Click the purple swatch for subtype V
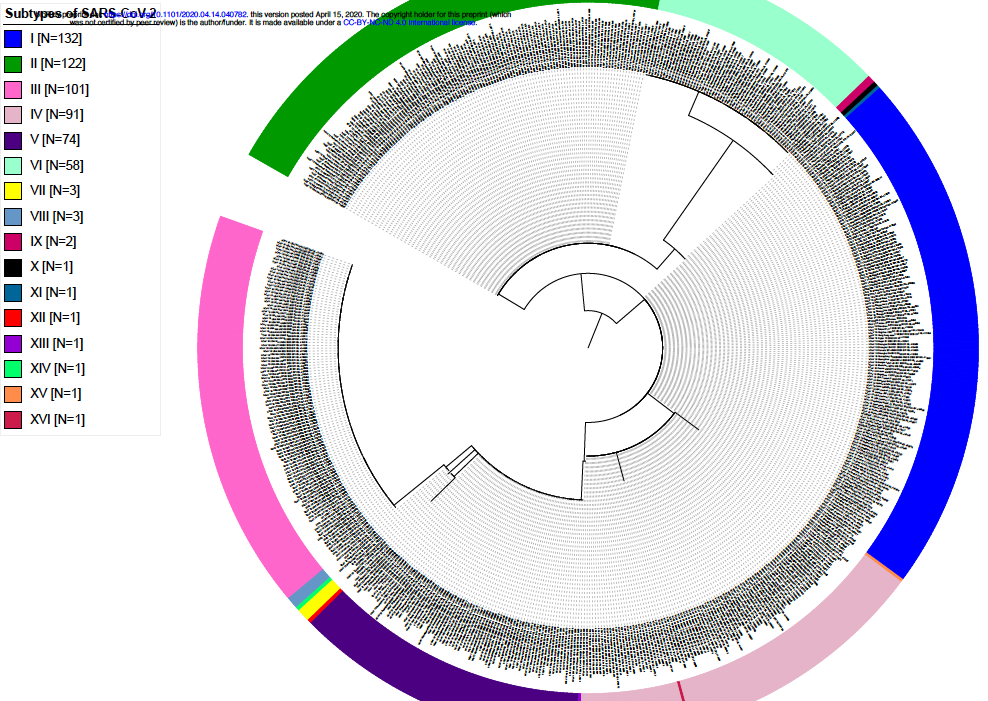Image resolution: width=988 pixels, height=701 pixels. [x=13, y=140]
